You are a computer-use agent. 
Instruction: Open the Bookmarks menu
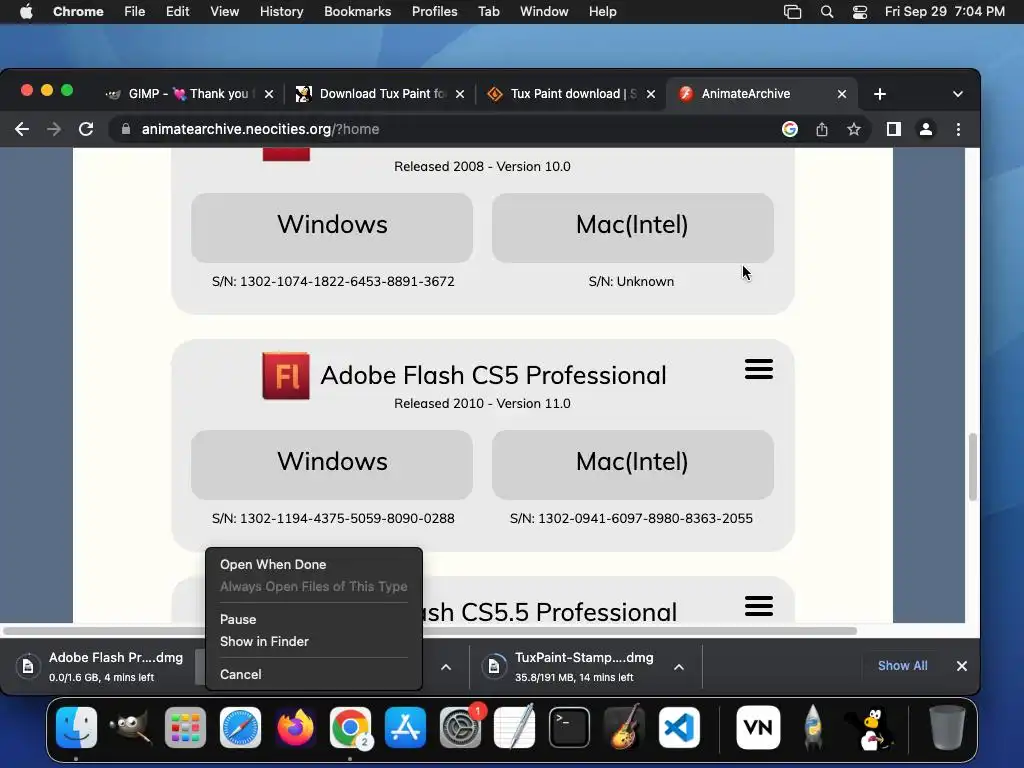click(x=357, y=12)
